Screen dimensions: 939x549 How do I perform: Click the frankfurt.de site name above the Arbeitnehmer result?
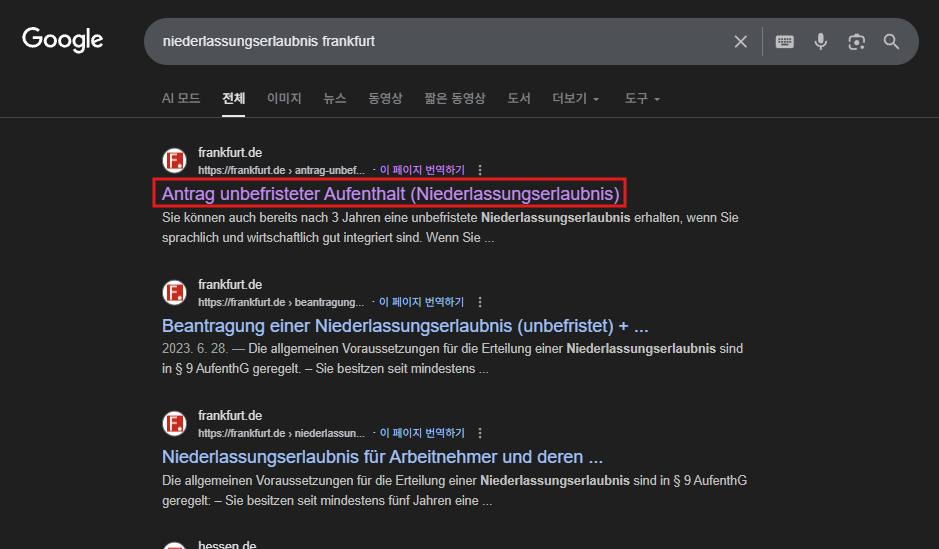point(230,415)
